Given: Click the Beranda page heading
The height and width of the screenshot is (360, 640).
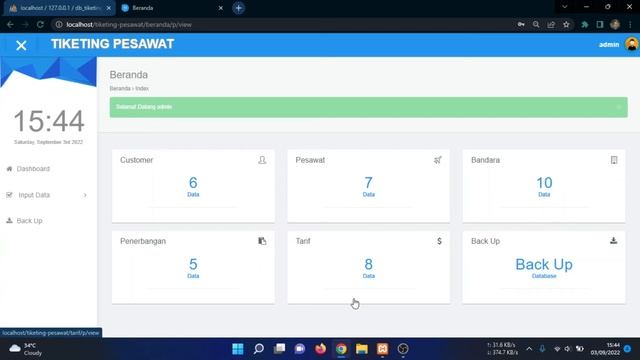Looking at the screenshot, I should (129, 75).
